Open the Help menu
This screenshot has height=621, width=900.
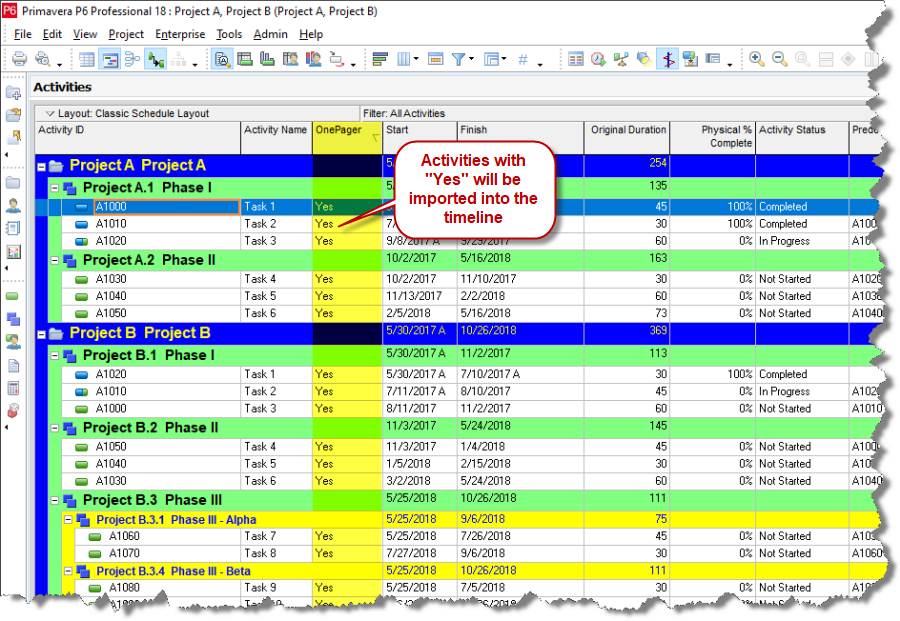click(x=311, y=34)
